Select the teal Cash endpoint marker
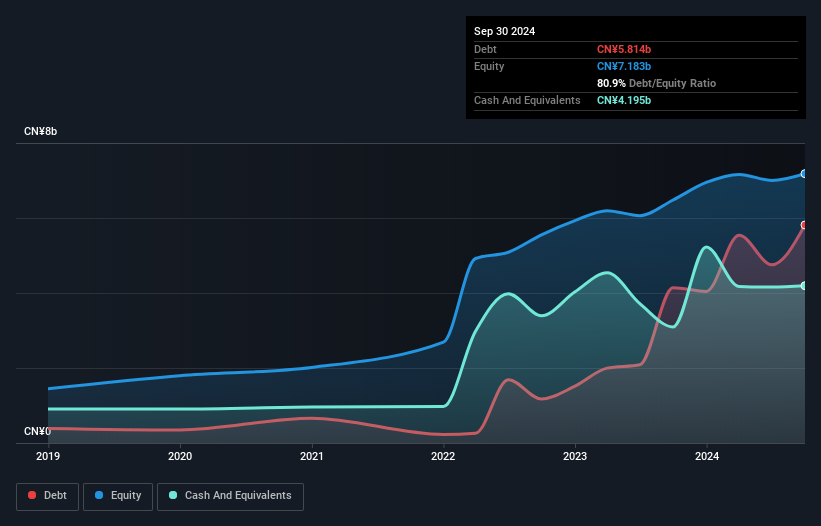 (x=804, y=286)
